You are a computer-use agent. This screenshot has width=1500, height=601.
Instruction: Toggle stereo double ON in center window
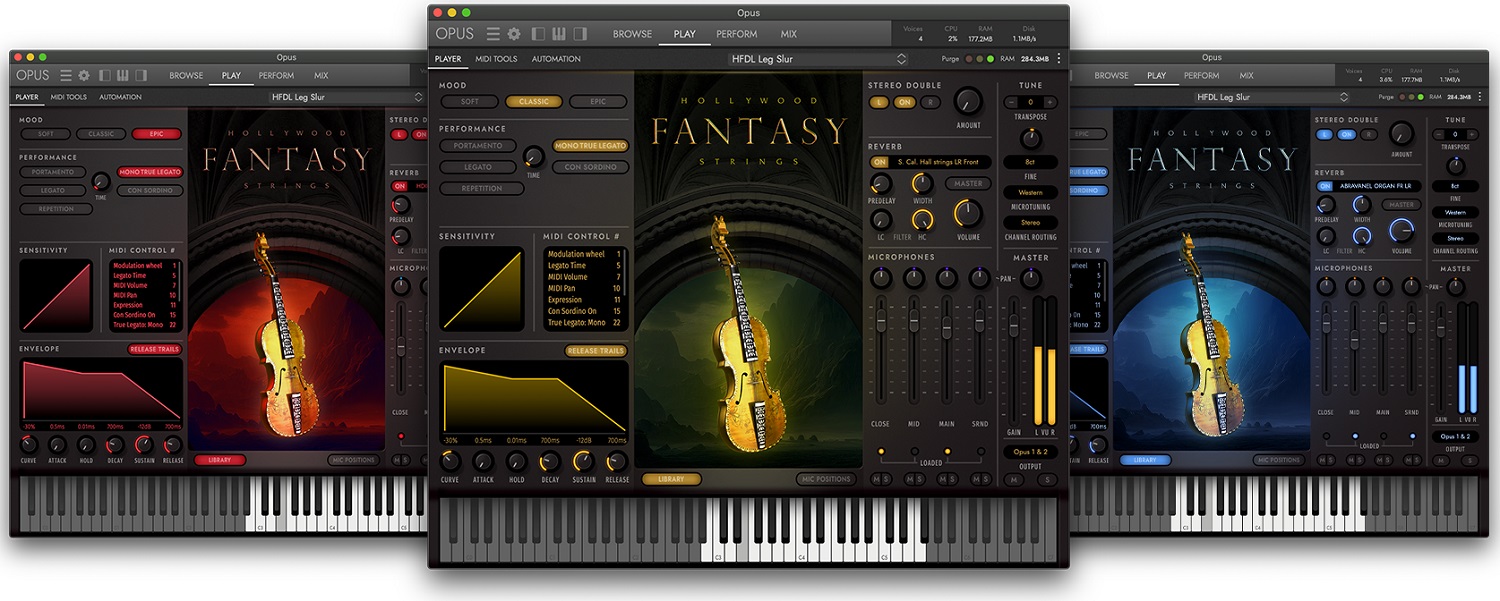[904, 102]
